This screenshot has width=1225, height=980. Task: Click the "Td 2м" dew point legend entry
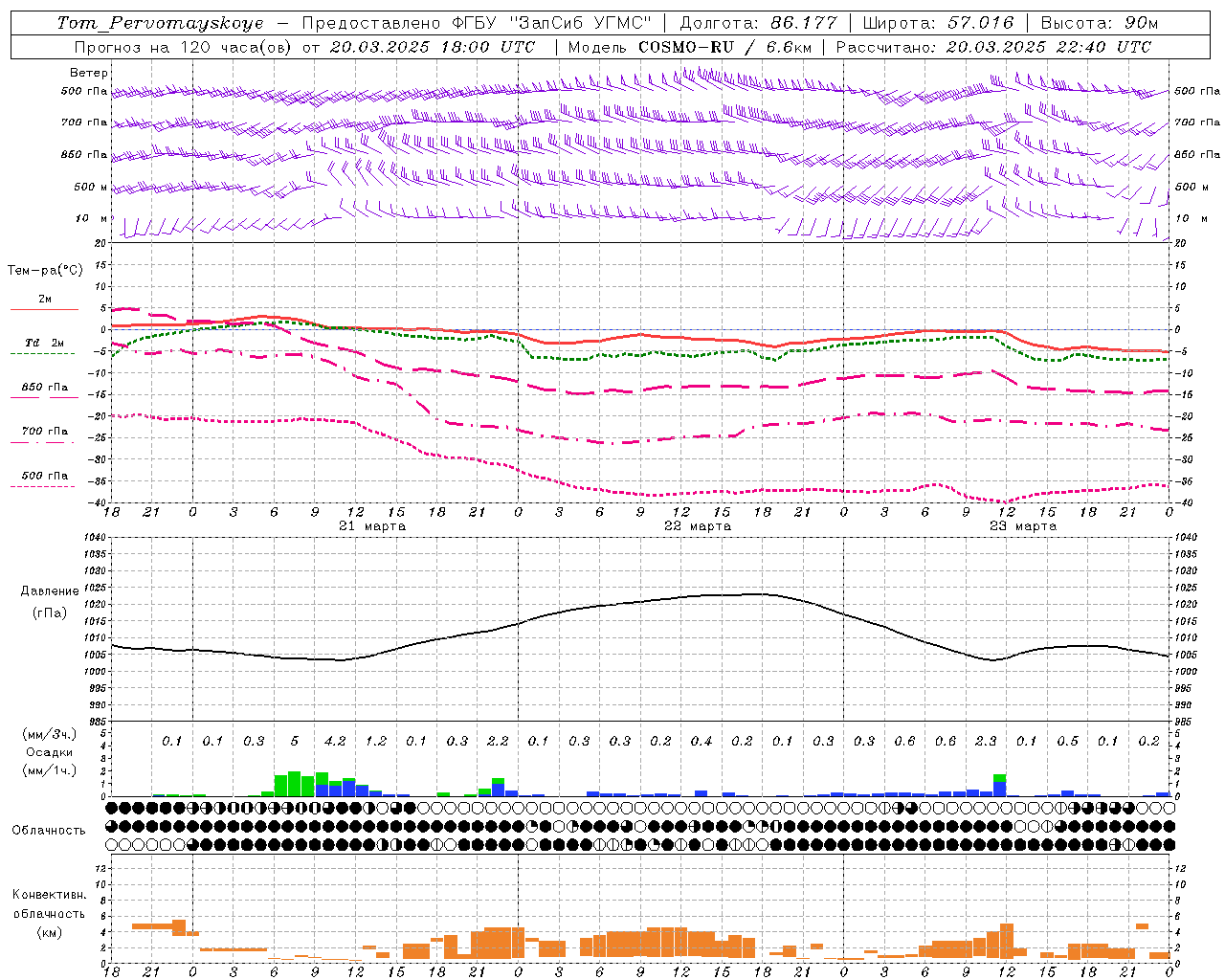(45, 343)
